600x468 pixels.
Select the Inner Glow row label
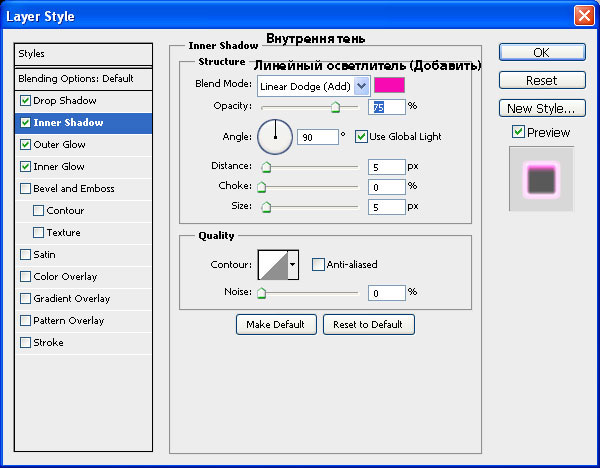point(59,166)
